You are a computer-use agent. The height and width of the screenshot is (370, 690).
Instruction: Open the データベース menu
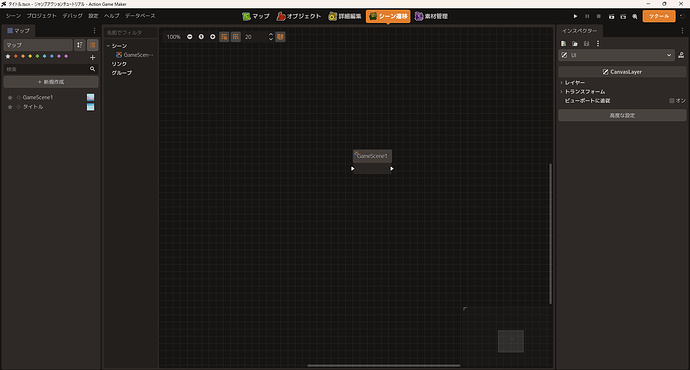[x=140, y=16]
